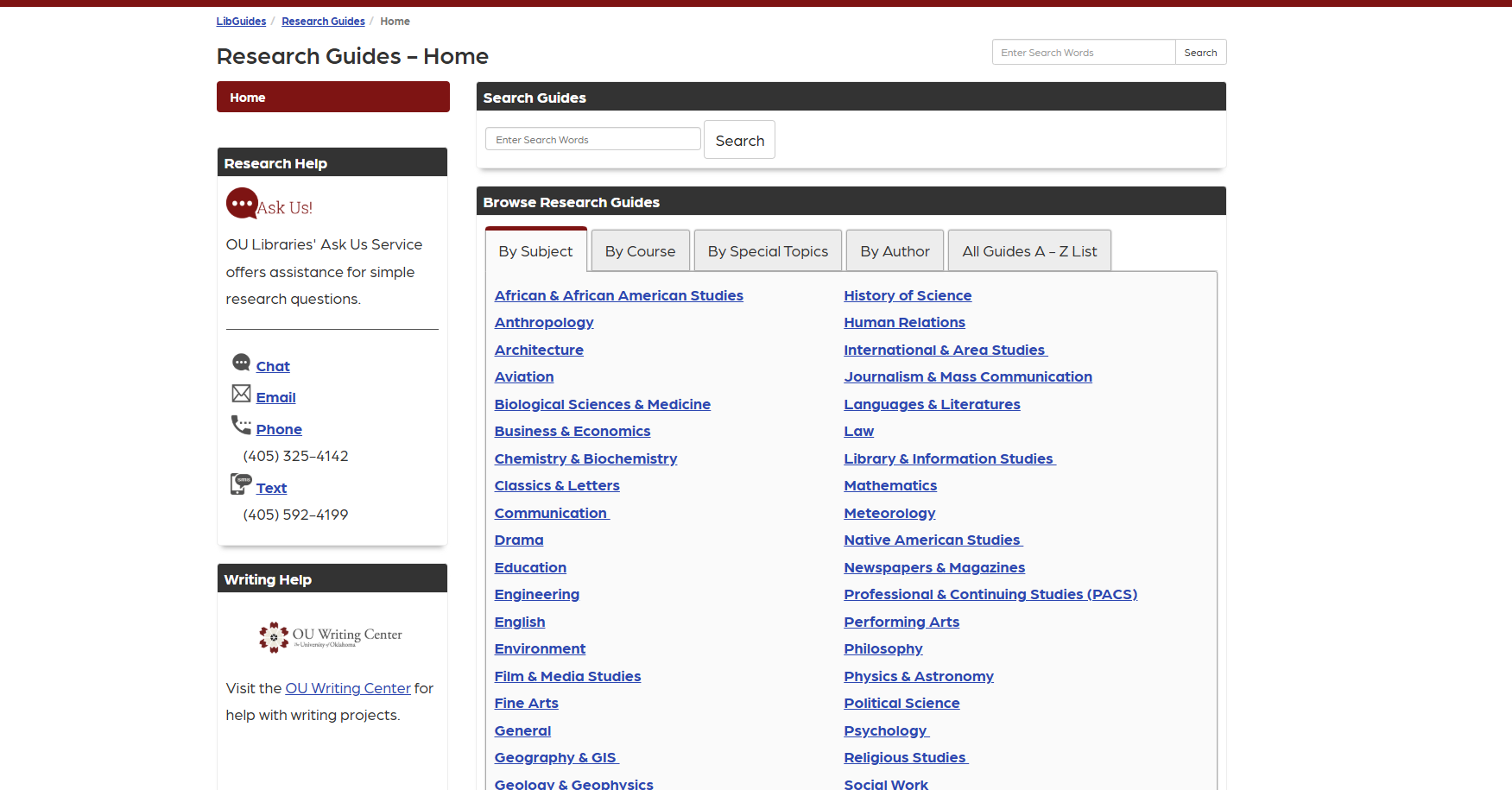Open the Environment guide
This screenshot has width=1512, height=790.
540,648
